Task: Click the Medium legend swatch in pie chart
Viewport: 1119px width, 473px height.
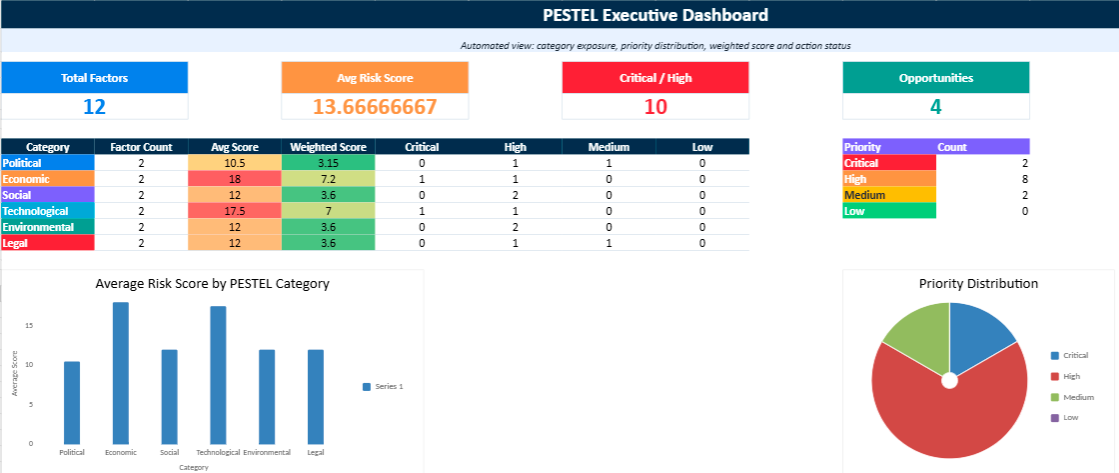Action: pos(1054,397)
